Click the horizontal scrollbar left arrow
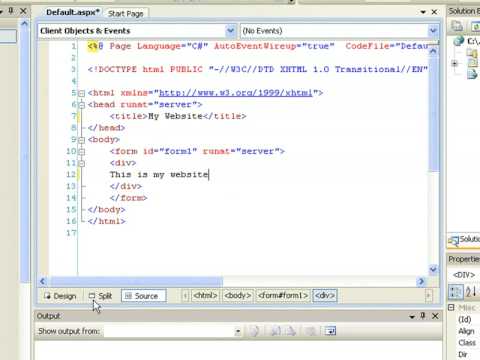Image resolution: width=480 pixels, height=360 pixels. pos(43,281)
